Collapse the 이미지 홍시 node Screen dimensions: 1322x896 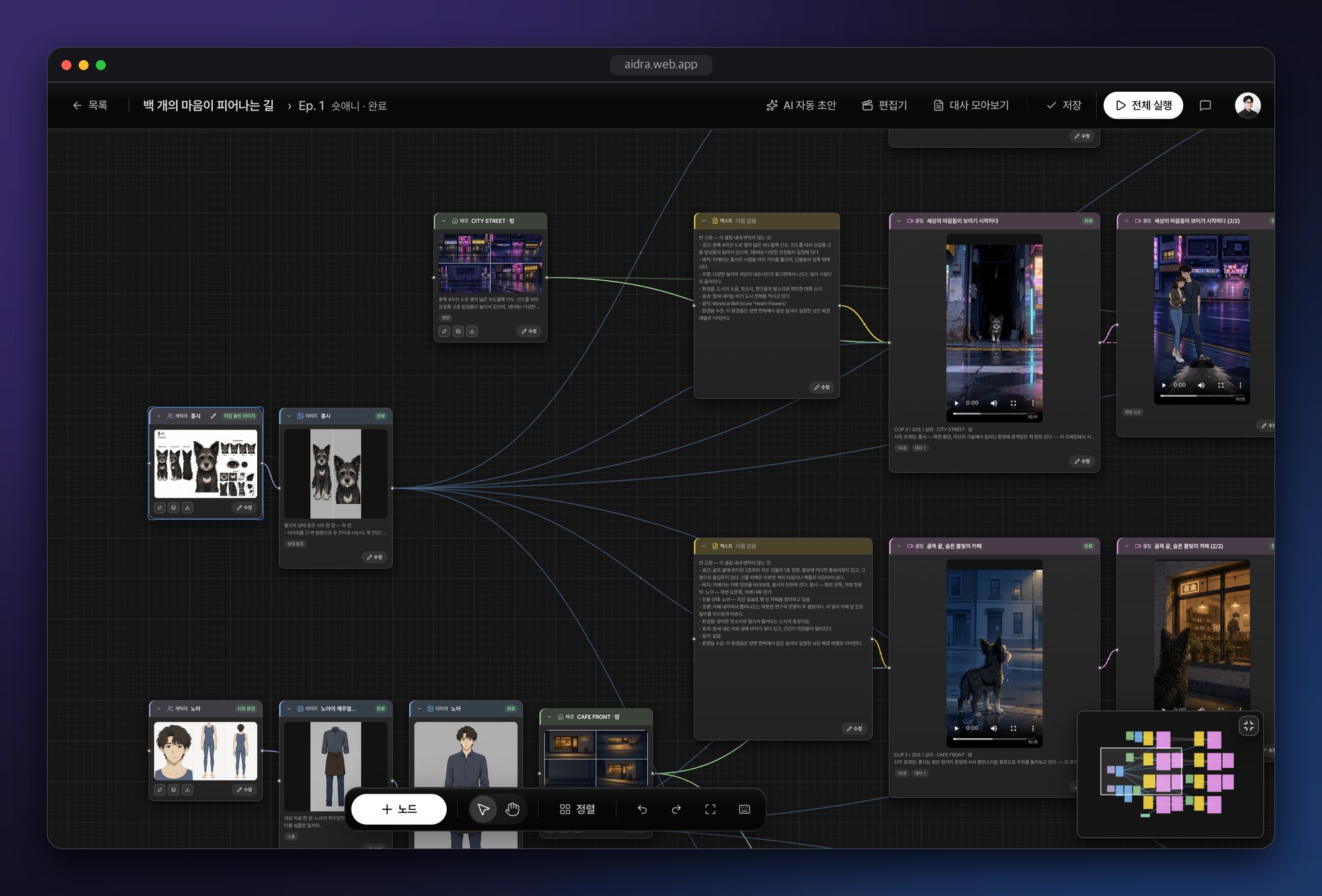[289, 416]
